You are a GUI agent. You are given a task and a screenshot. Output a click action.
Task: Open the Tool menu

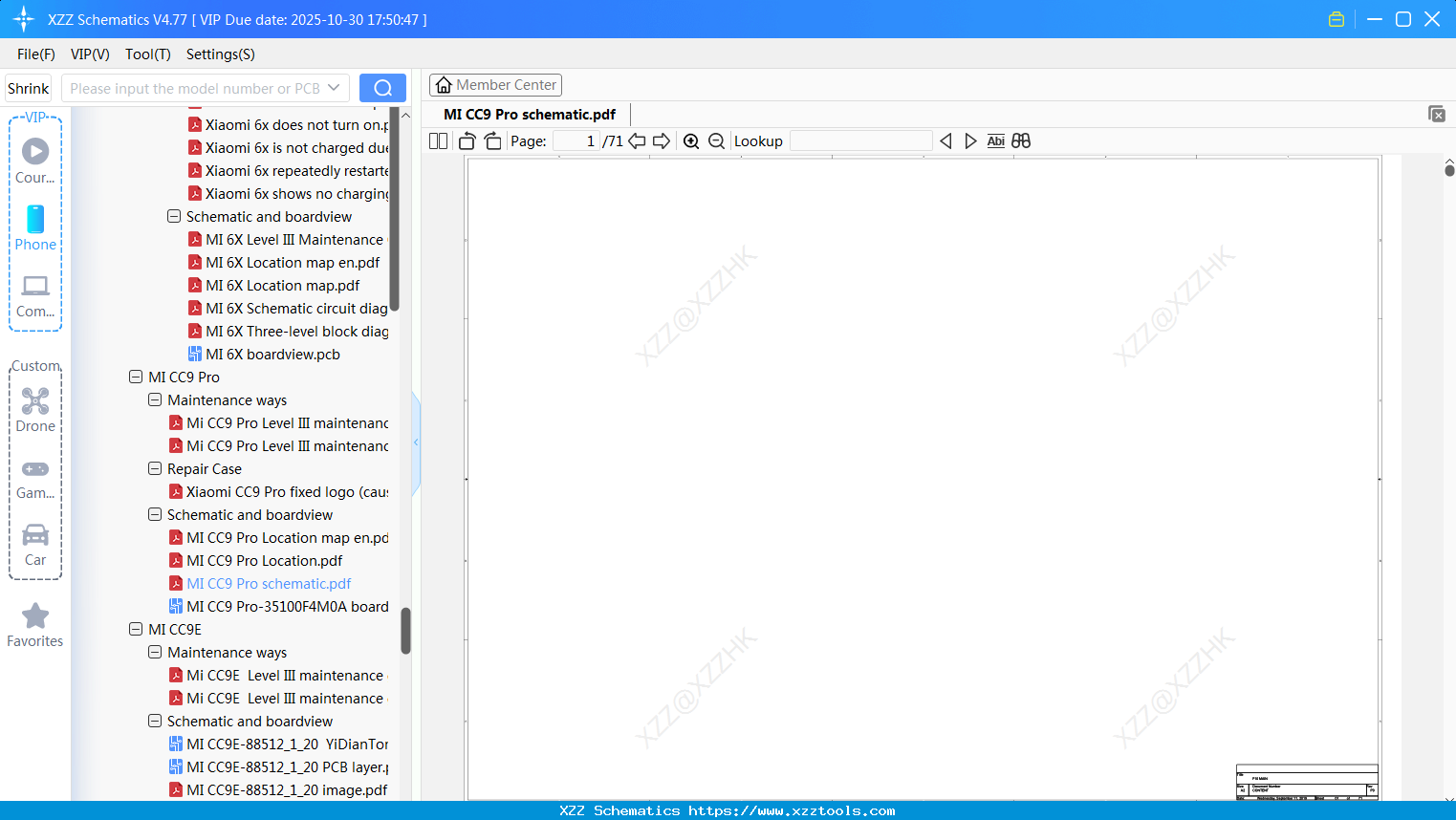(148, 54)
